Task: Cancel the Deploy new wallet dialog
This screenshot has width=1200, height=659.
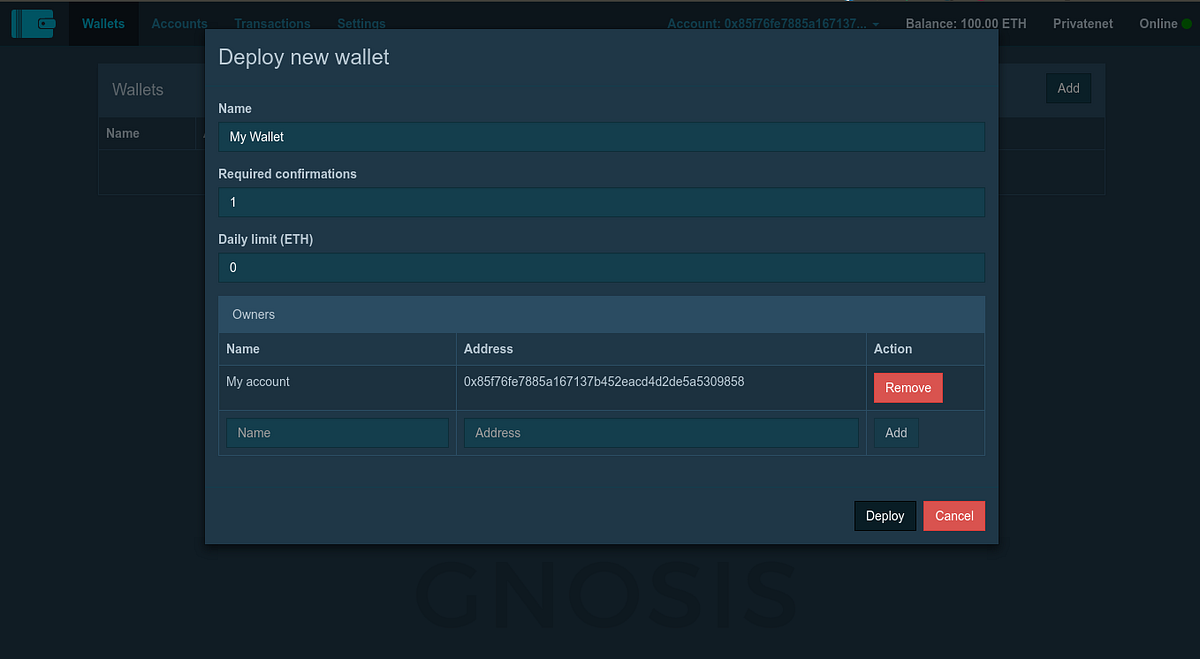Action: (x=954, y=516)
